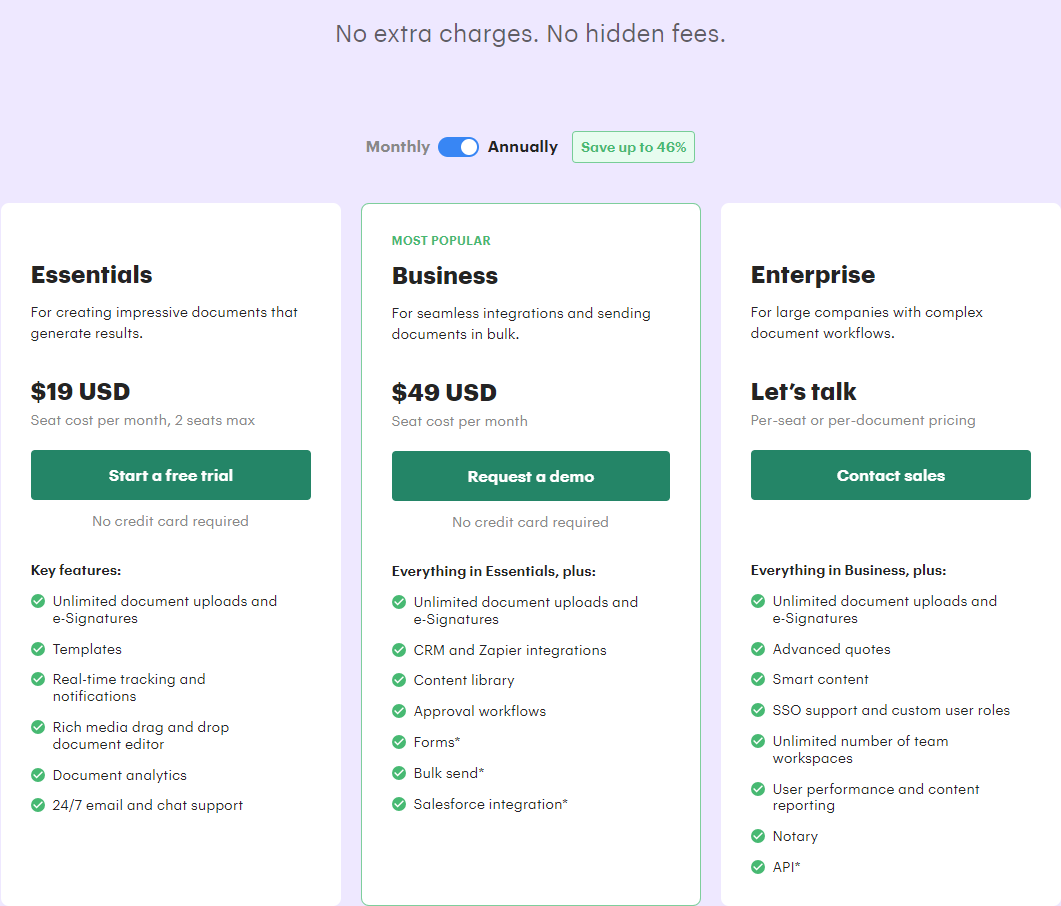Click the checkmark beside Notary in Enterprise
Image resolution: width=1061 pixels, height=906 pixels.
[x=758, y=836]
